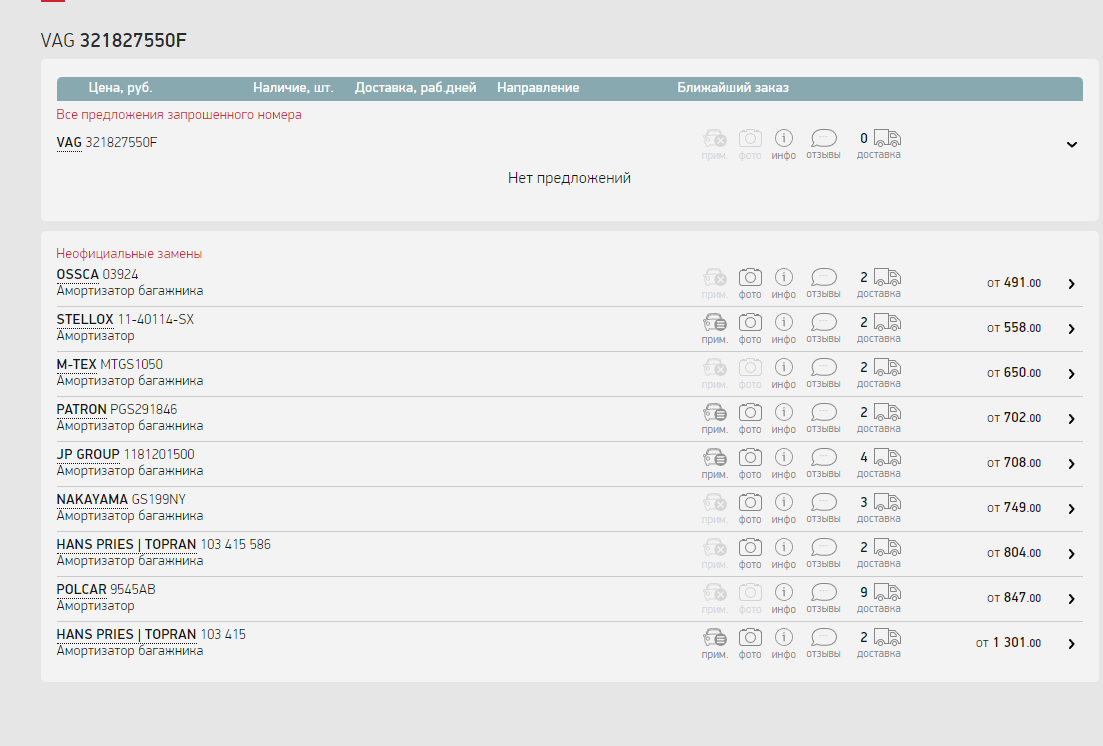Read reviews for NAKAYAMA GS199NY
The image size is (1103, 746).
click(823, 509)
